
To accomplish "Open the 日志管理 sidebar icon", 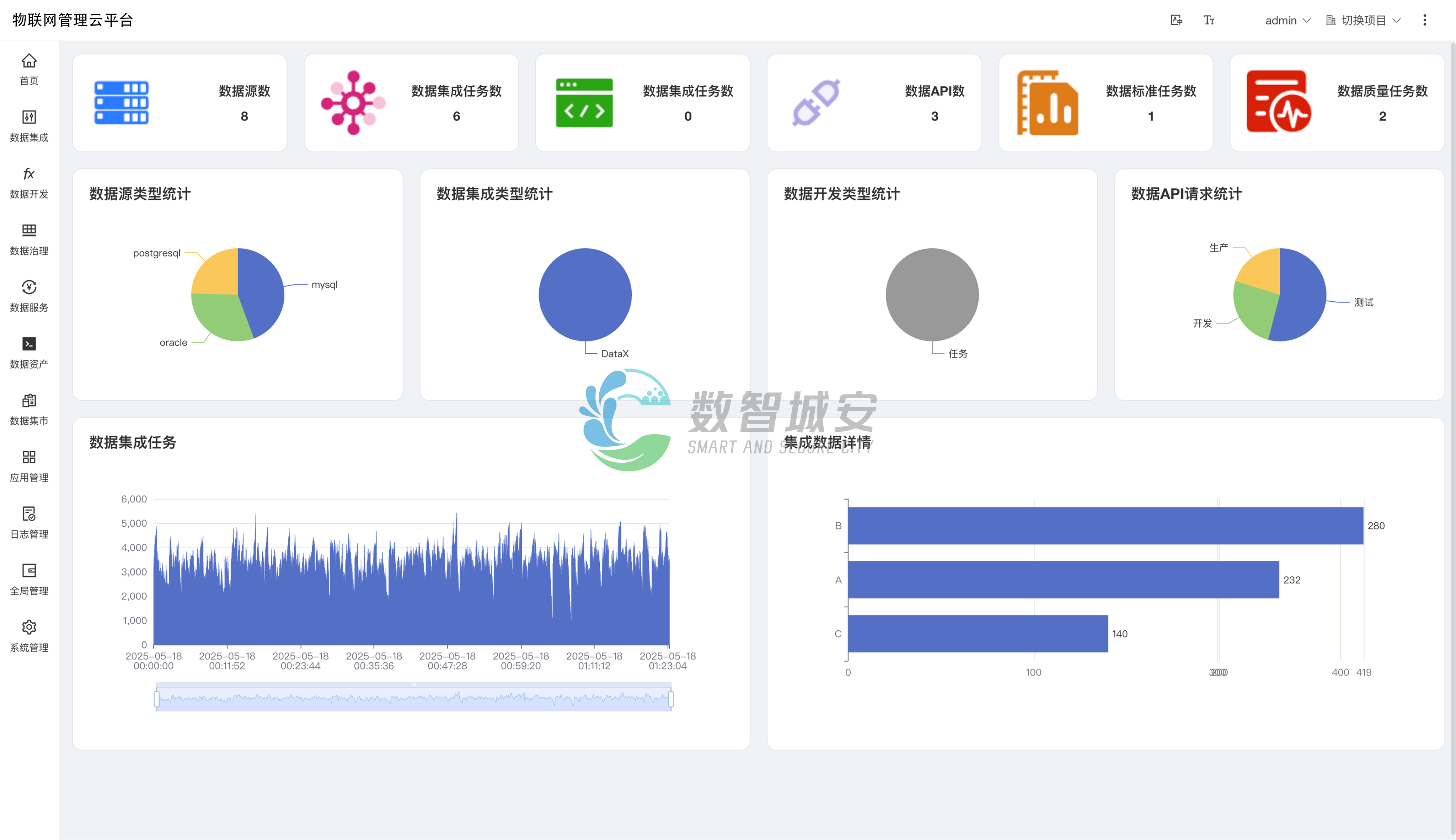I will [29, 513].
